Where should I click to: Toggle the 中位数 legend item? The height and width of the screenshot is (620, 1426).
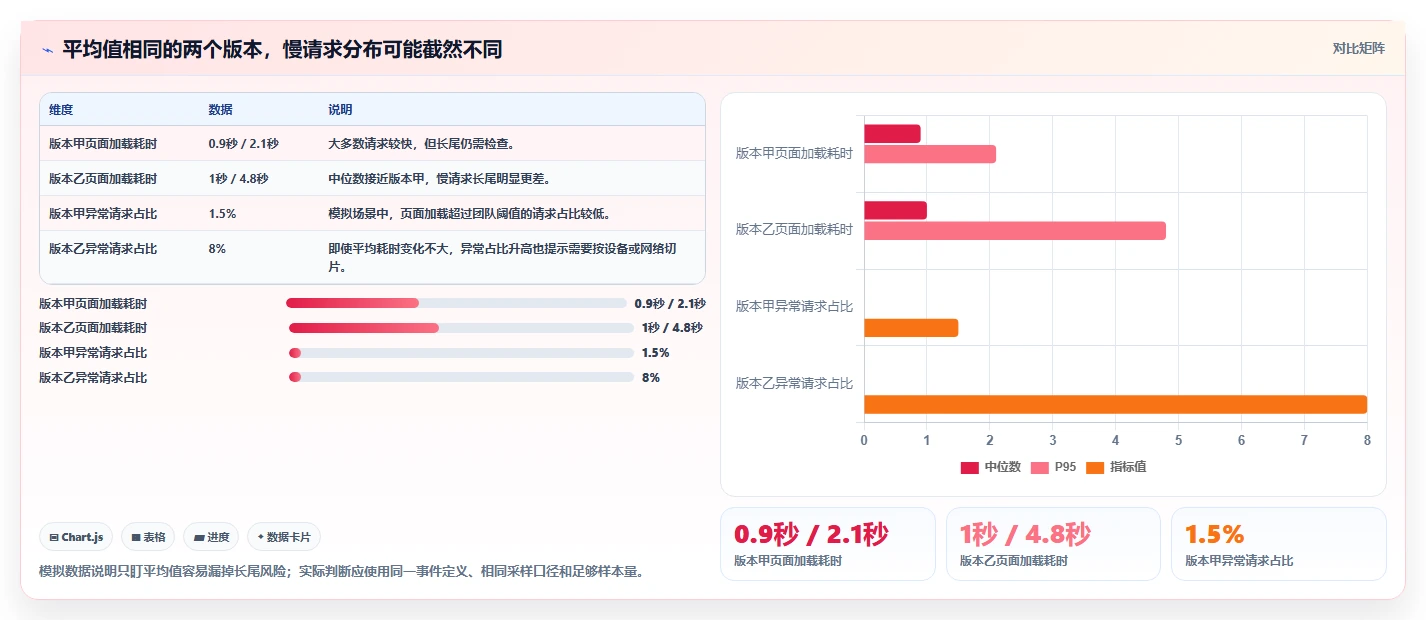point(991,467)
